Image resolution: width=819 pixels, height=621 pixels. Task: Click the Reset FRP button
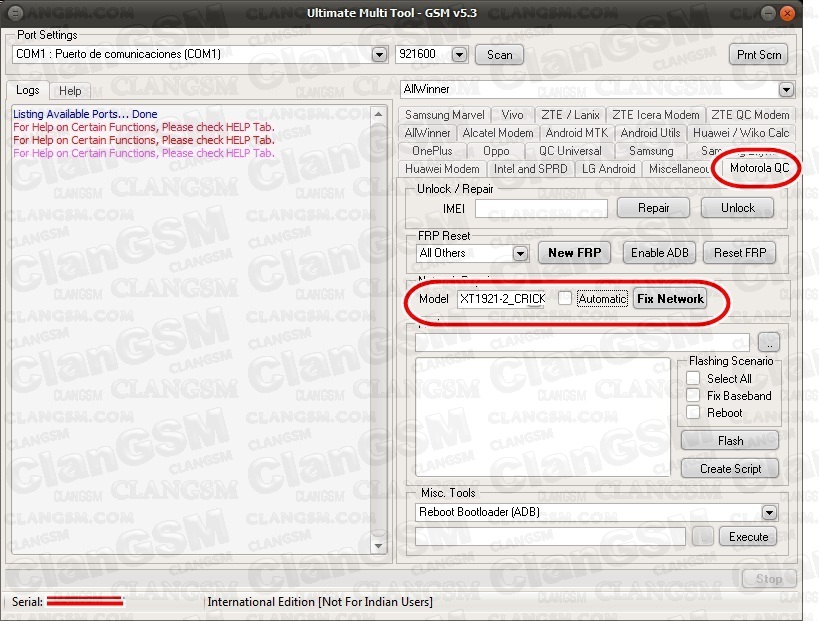pos(740,253)
